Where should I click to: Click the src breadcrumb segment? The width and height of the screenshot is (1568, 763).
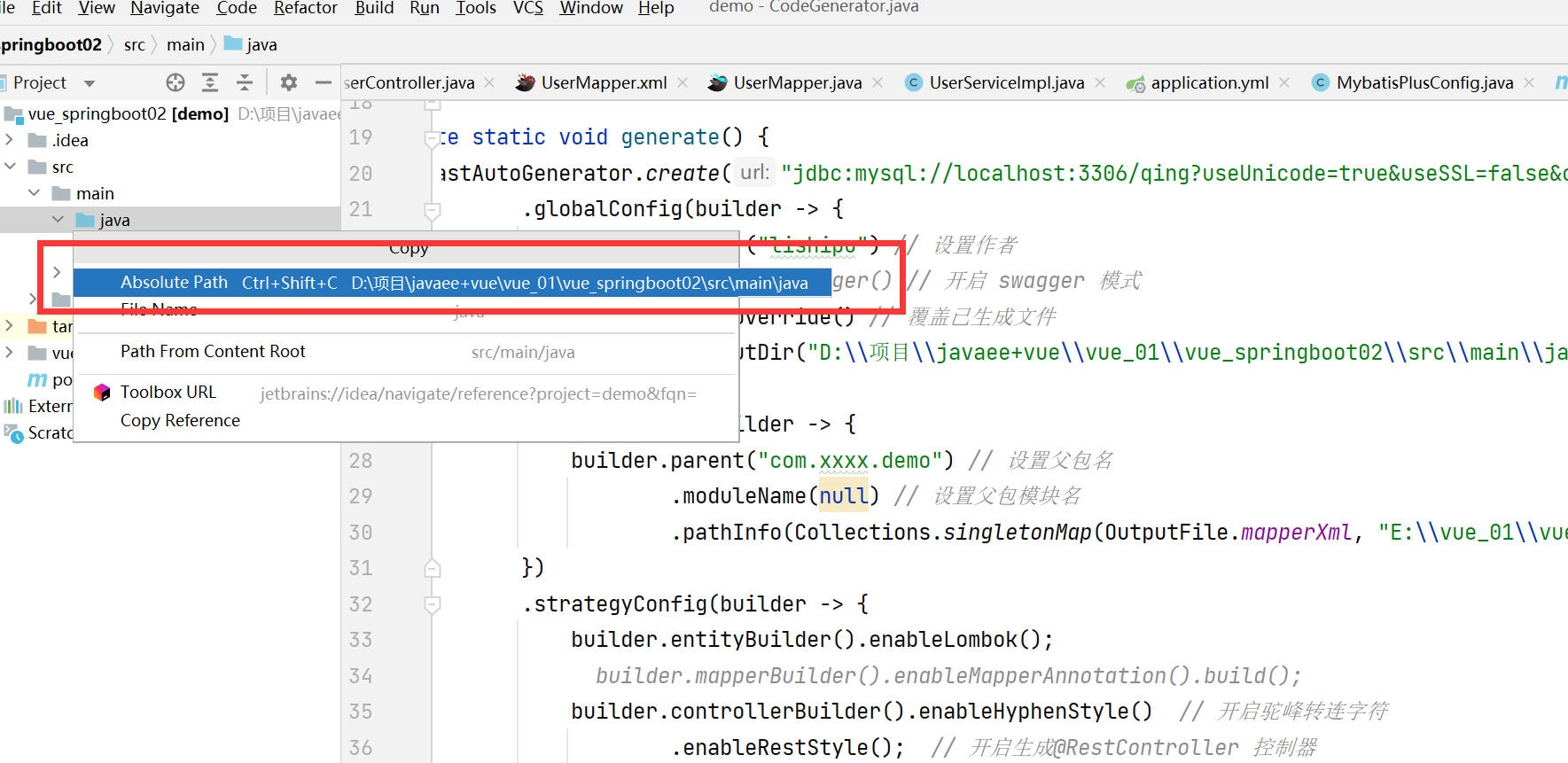coord(135,44)
